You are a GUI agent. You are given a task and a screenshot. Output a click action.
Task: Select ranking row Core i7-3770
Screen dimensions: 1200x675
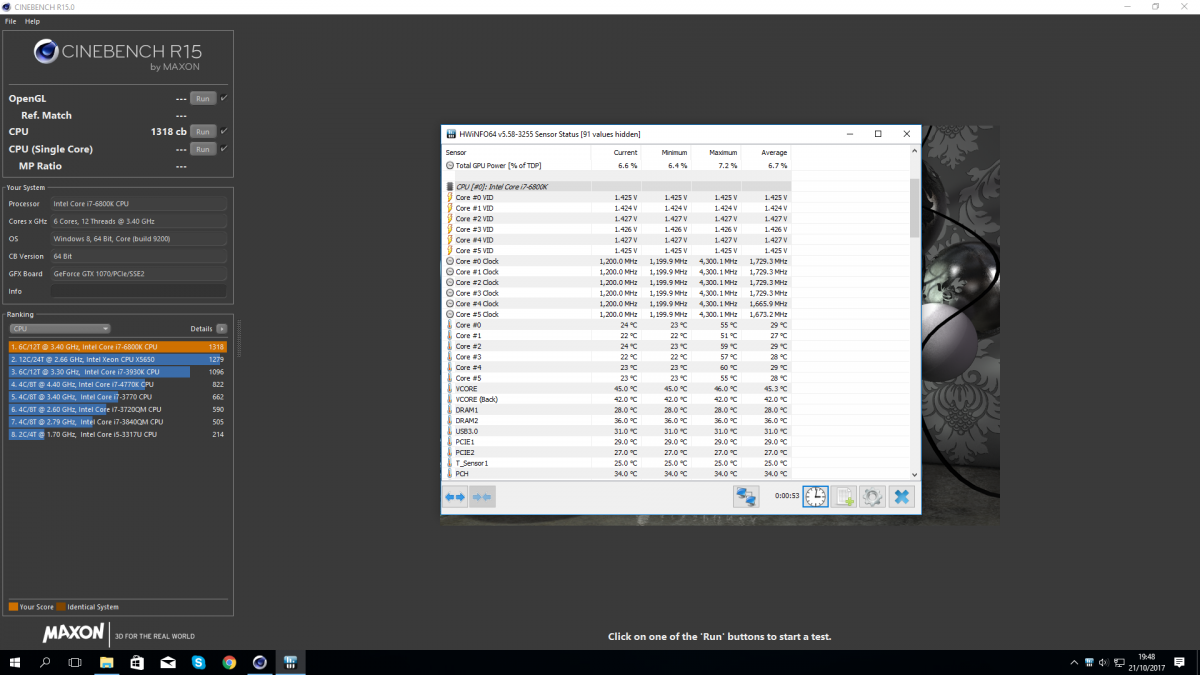[118, 397]
